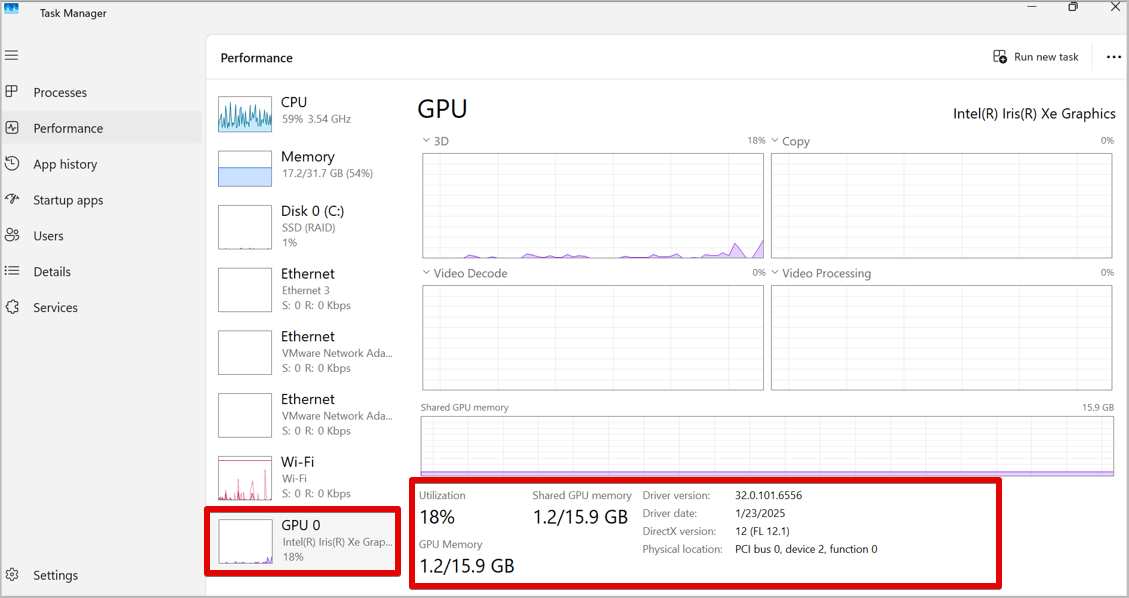Open the three-dot more options menu

(x=1113, y=57)
